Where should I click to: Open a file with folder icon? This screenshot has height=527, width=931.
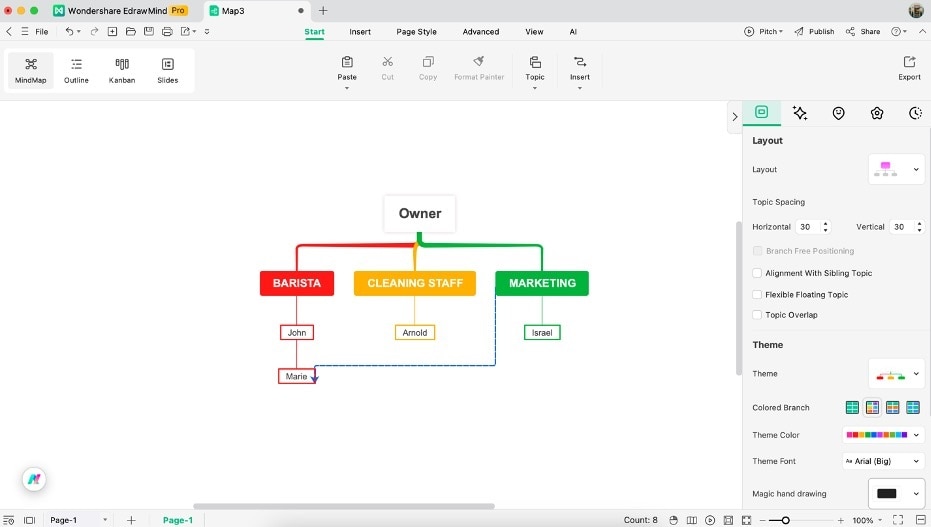pos(131,31)
